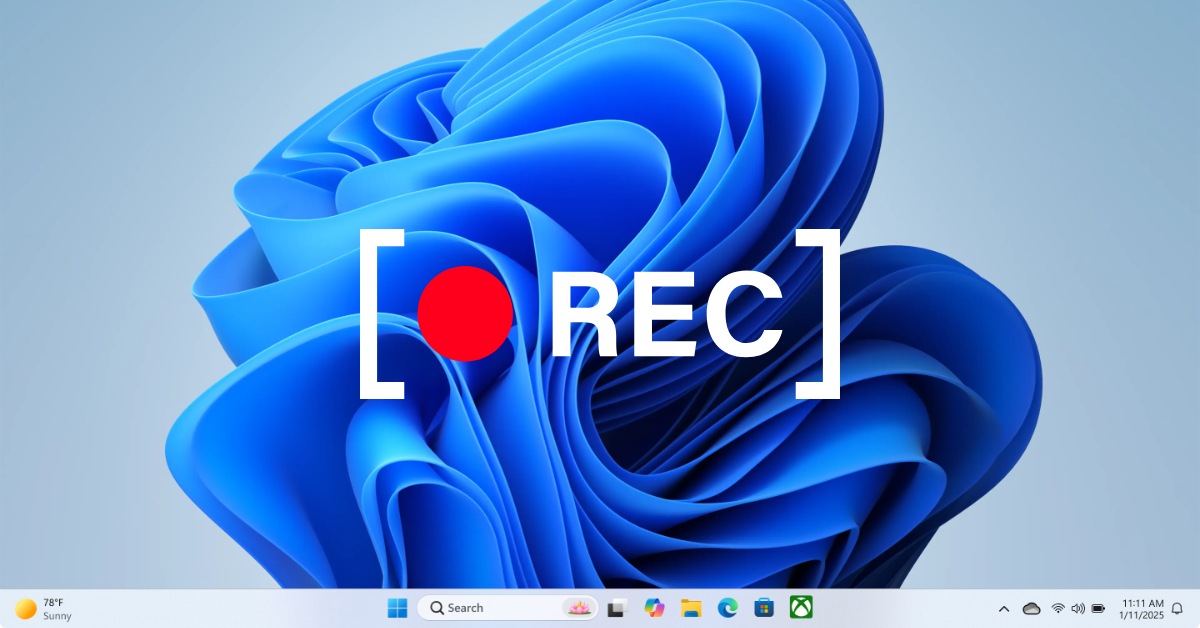Launch Copilot from the taskbar

(654, 608)
